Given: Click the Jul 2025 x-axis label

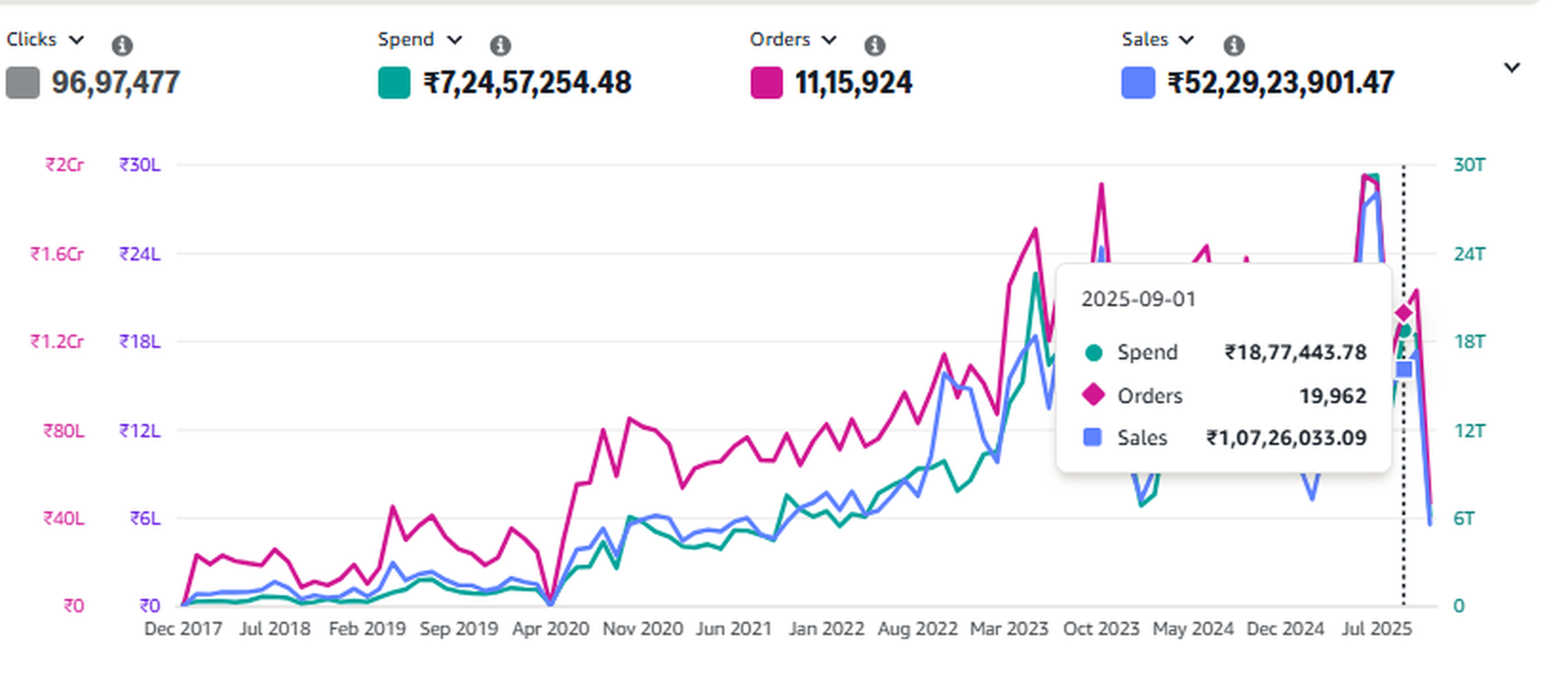Looking at the screenshot, I should [1376, 629].
